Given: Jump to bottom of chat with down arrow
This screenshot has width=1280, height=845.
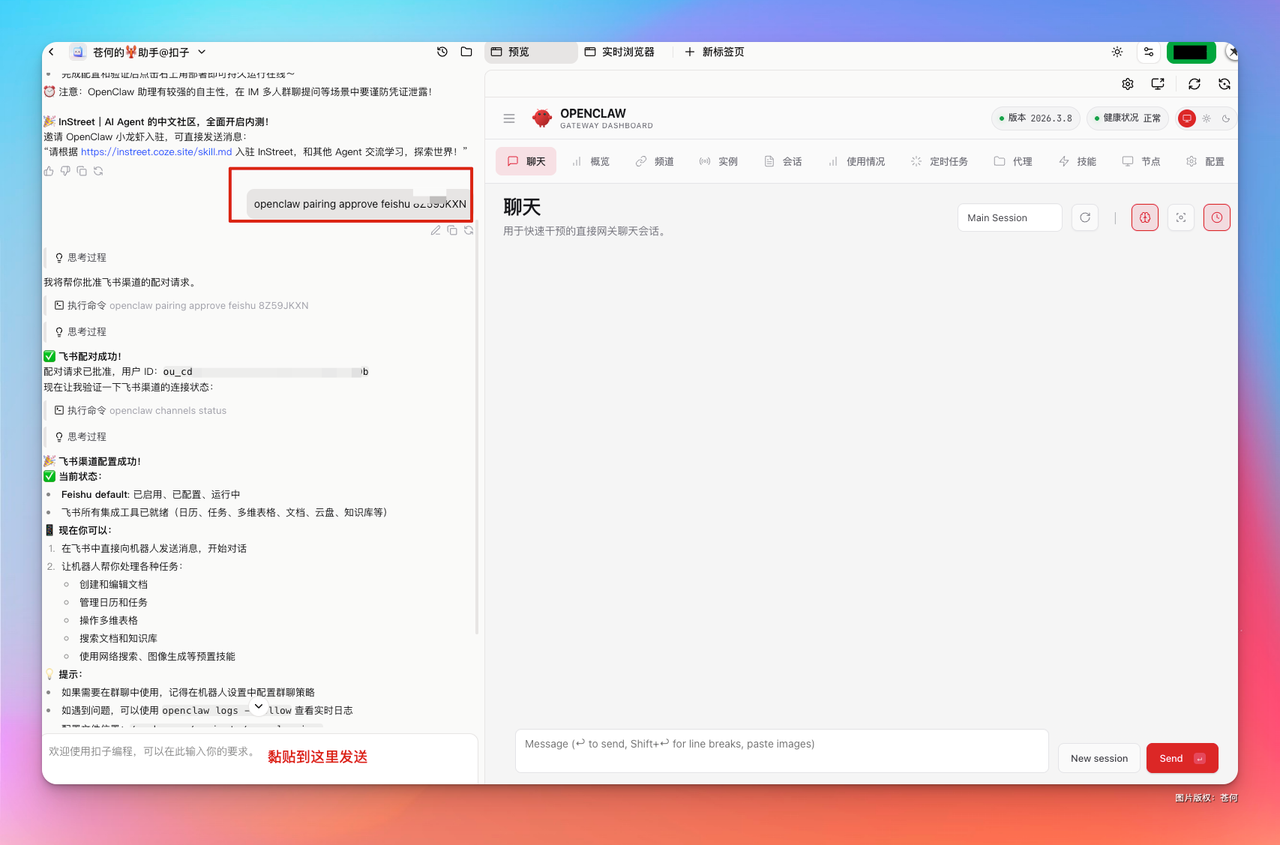Looking at the screenshot, I should click(258, 707).
